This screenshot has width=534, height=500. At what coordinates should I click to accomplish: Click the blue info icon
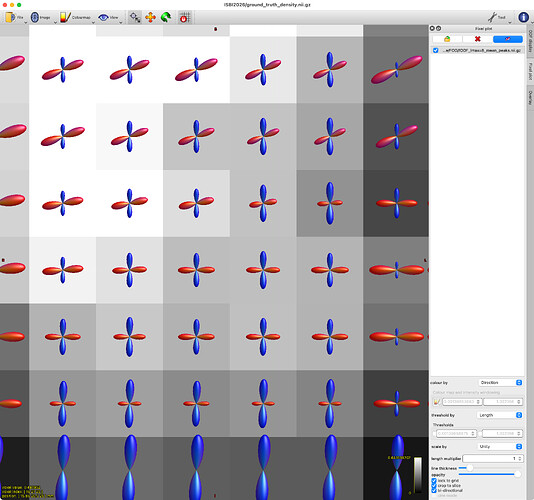(x=523, y=17)
